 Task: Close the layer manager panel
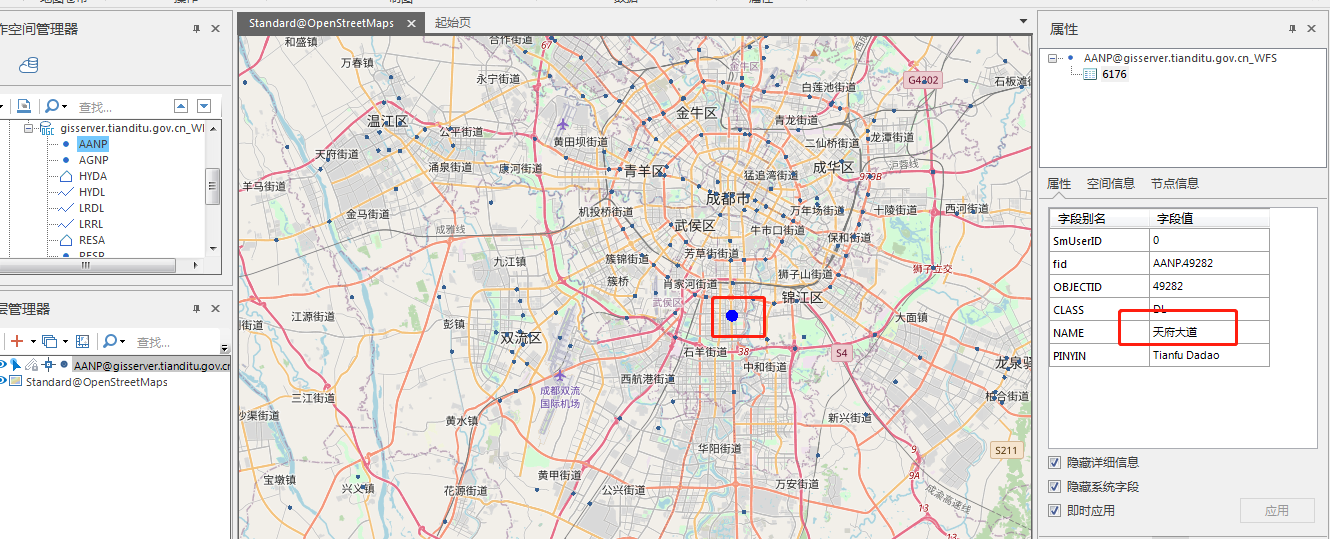(x=215, y=309)
